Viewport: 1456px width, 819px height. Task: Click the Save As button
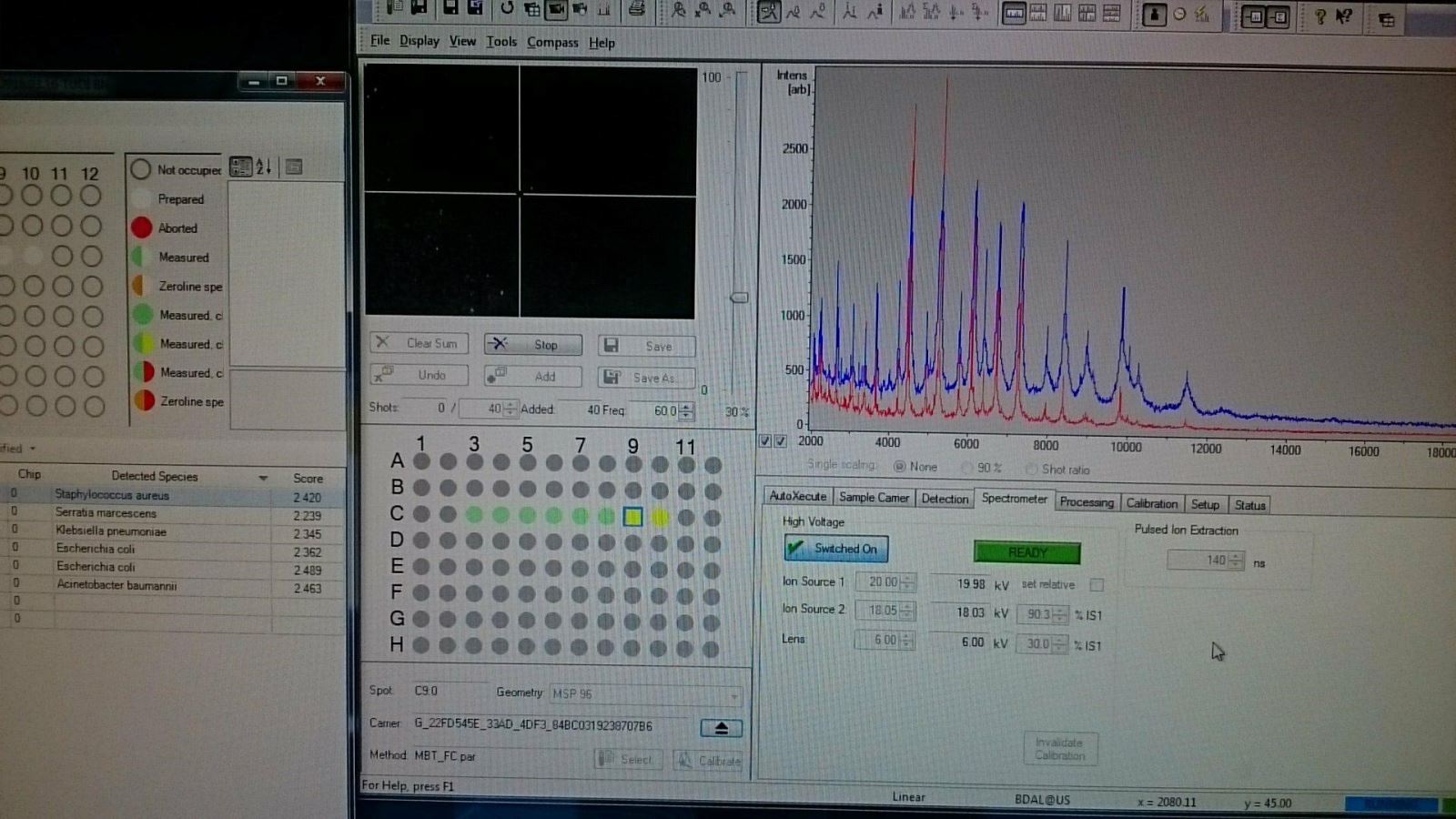[647, 377]
